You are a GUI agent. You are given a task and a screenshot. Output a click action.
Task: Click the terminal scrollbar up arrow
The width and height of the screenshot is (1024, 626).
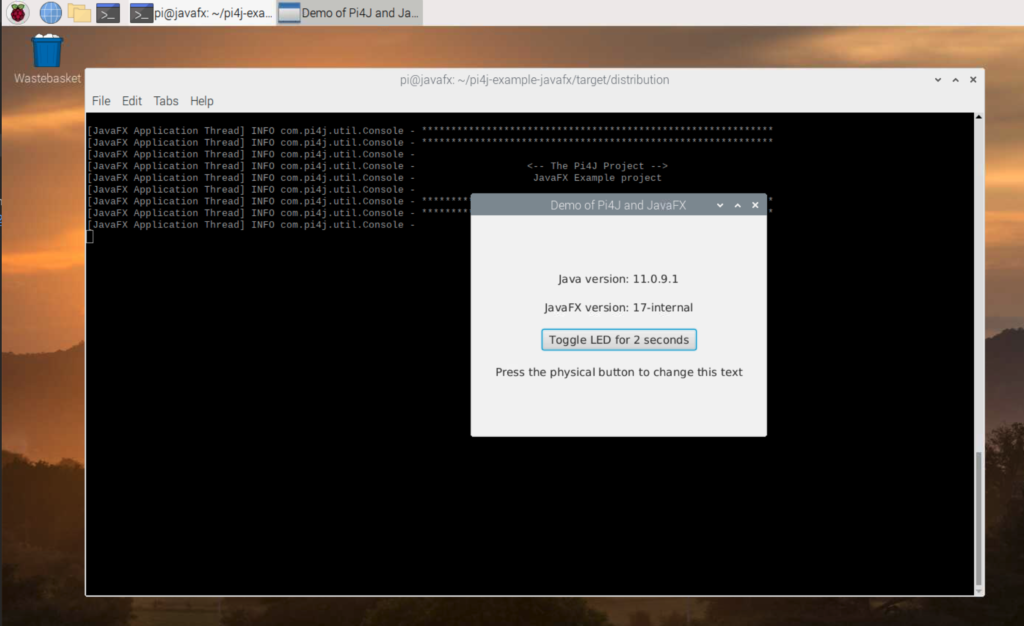[978, 117]
